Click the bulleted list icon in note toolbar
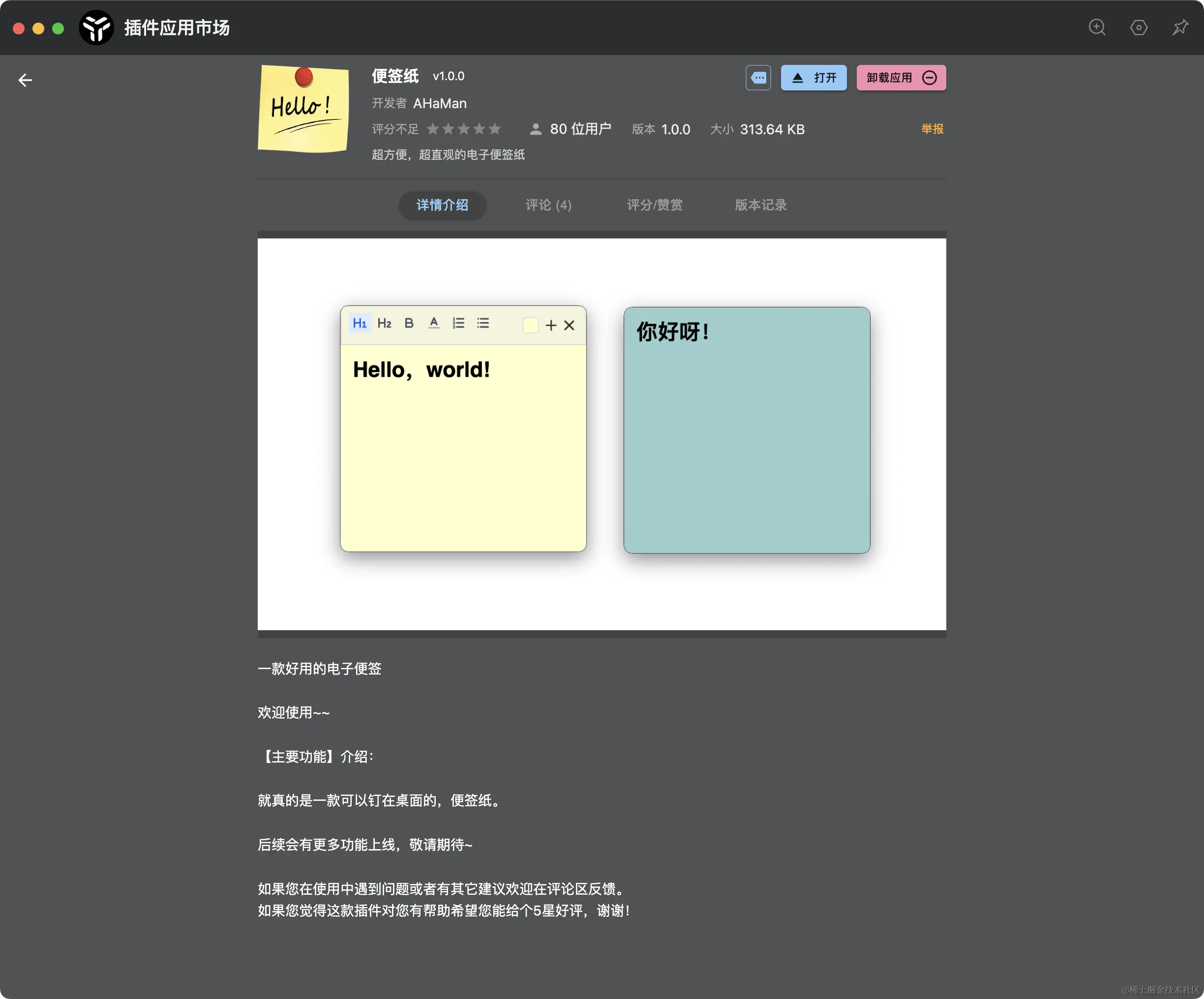 (483, 323)
